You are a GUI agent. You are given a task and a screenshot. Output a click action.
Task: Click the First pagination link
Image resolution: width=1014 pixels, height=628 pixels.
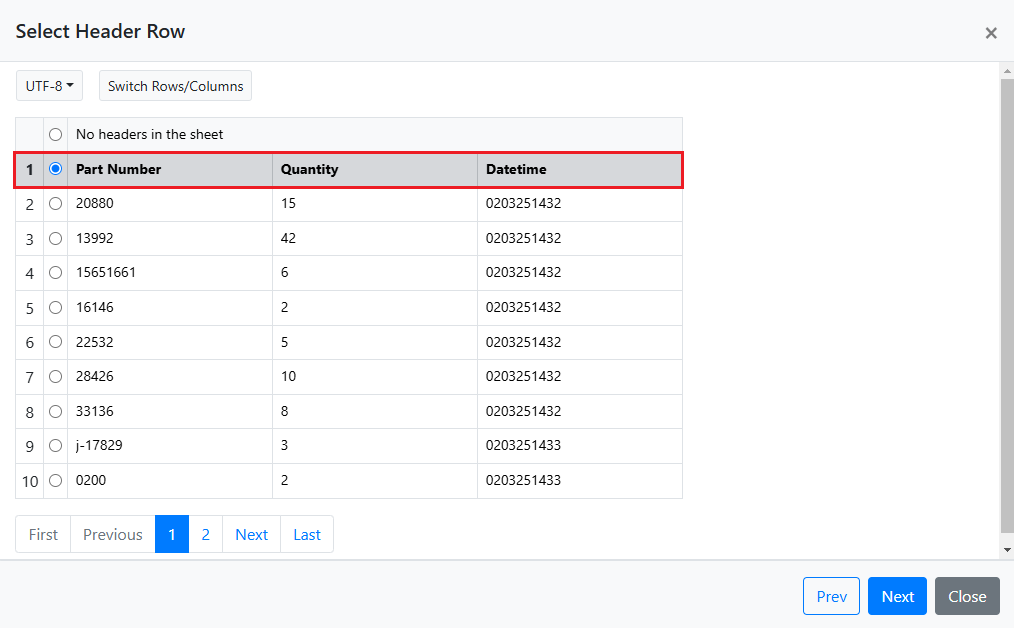click(x=43, y=534)
